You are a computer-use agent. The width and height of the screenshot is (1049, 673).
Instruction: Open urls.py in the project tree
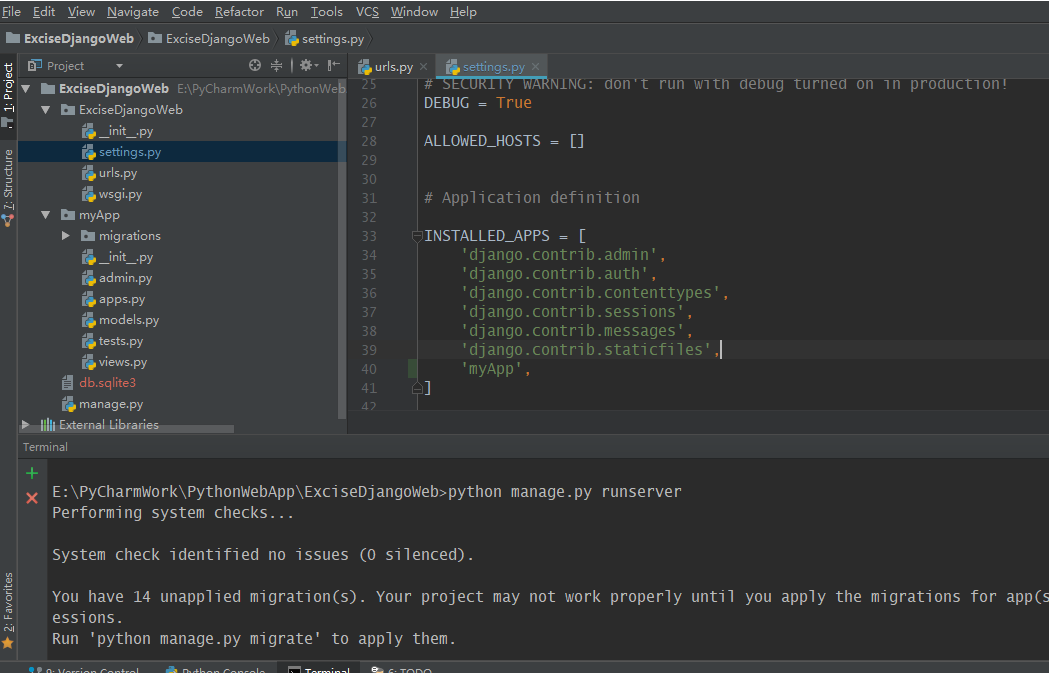[118, 173]
